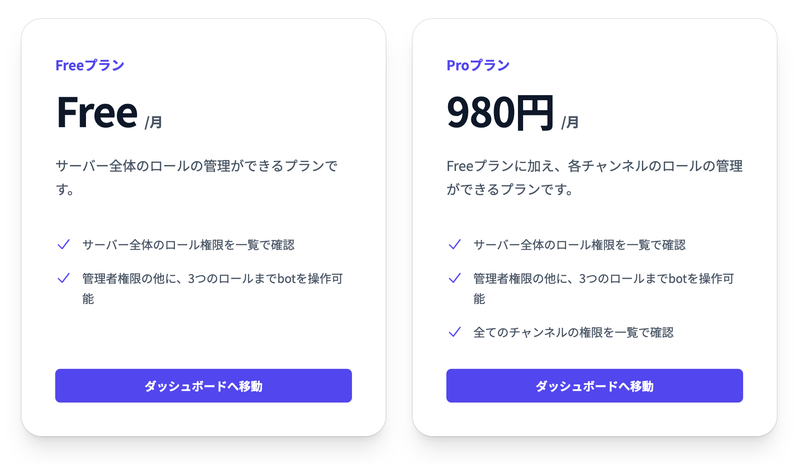The image size is (800, 464).
Task: Click the /月 label next to Free price
Action: 153,122
